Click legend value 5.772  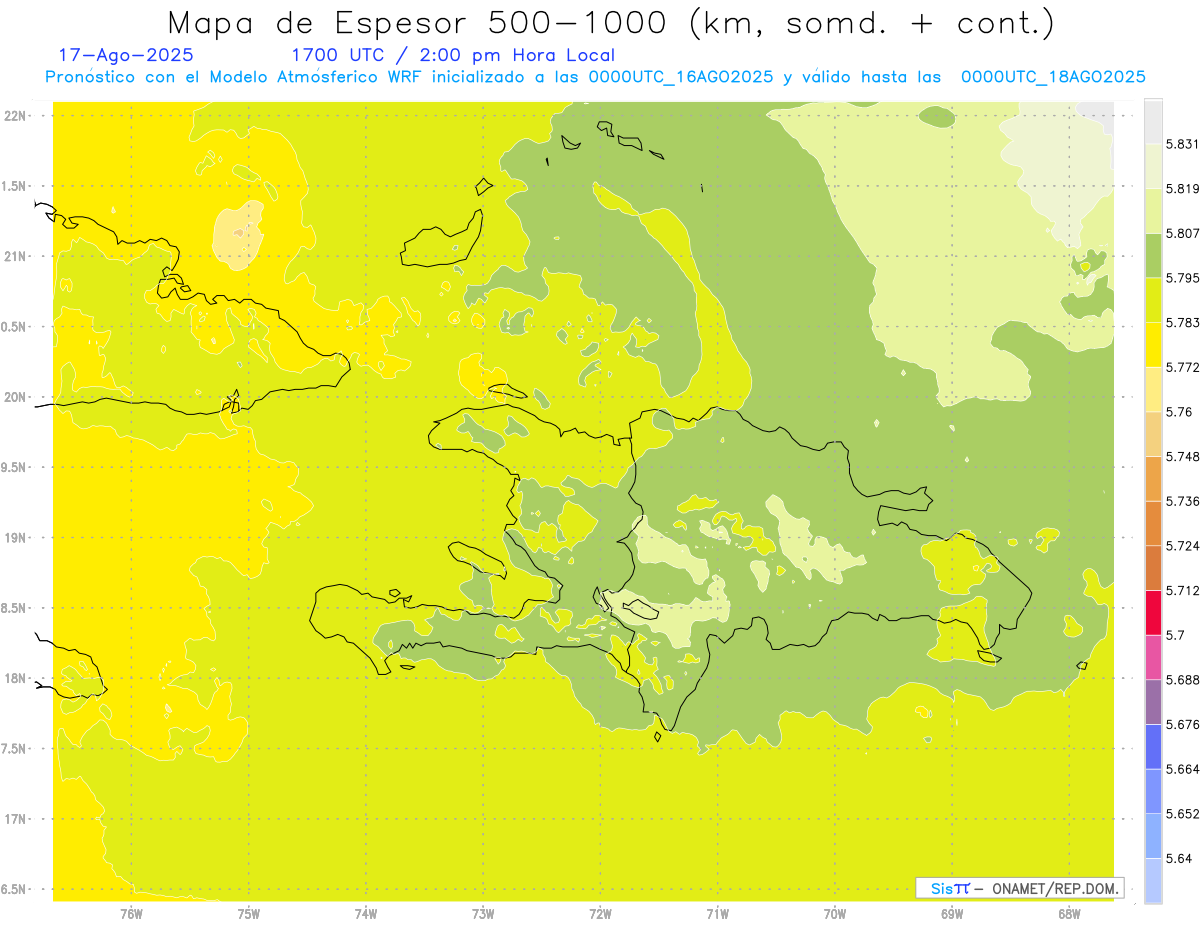(1182, 367)
